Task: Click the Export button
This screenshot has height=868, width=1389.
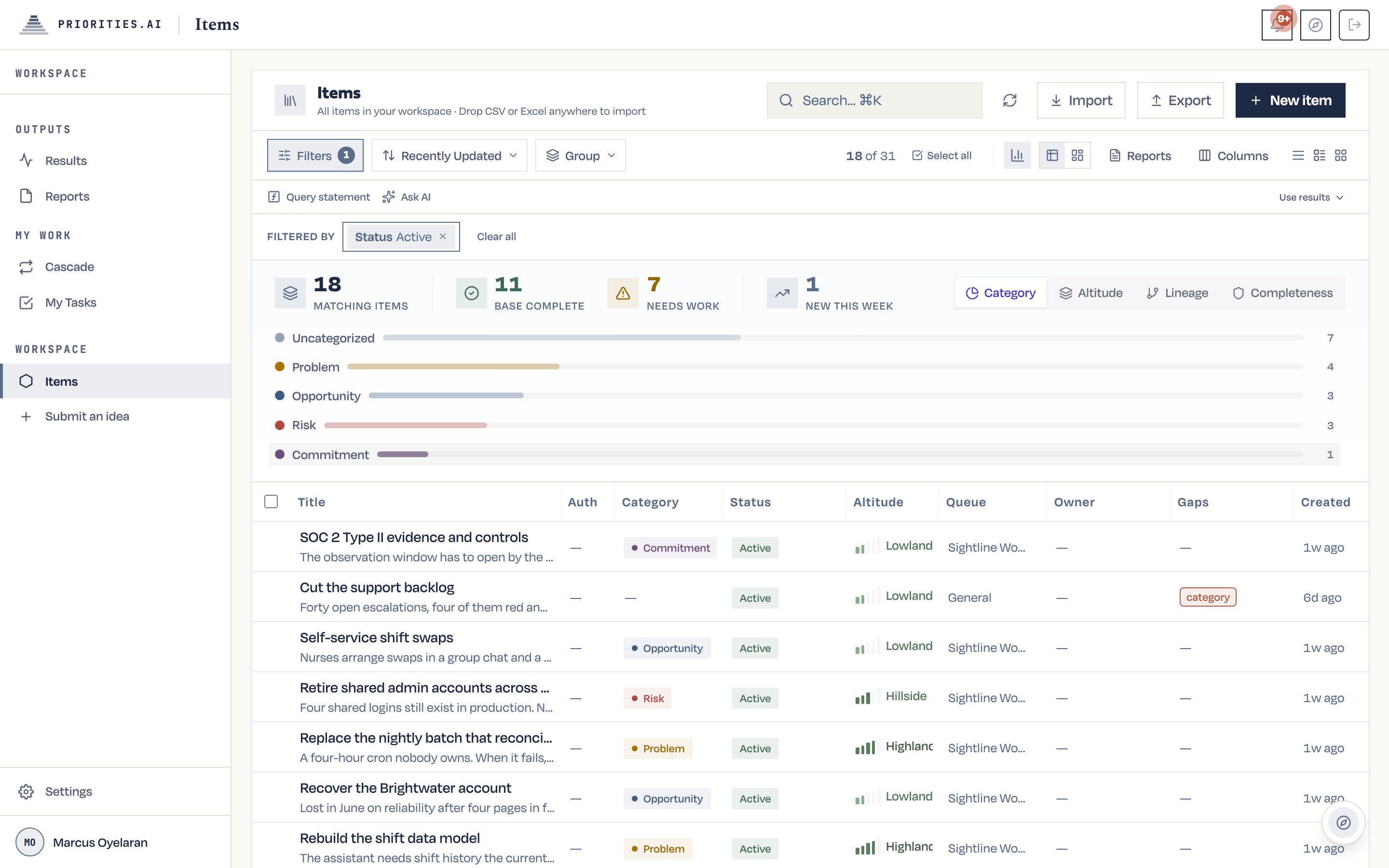Action: 1180,100
